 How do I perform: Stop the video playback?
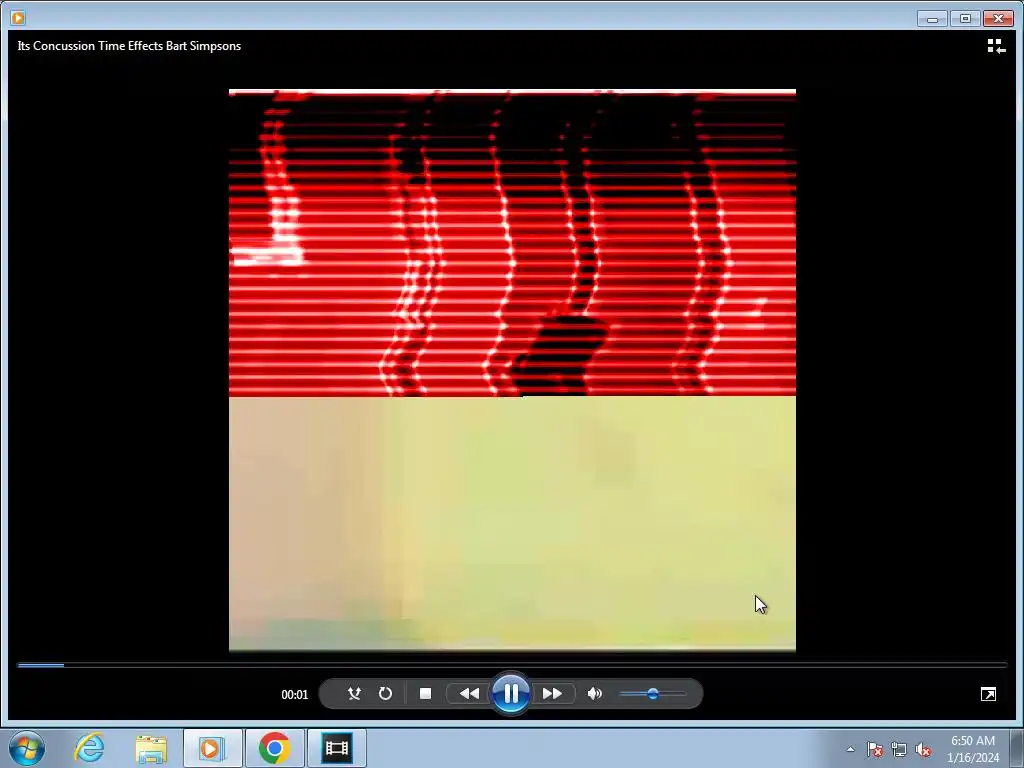coord(425,694)
